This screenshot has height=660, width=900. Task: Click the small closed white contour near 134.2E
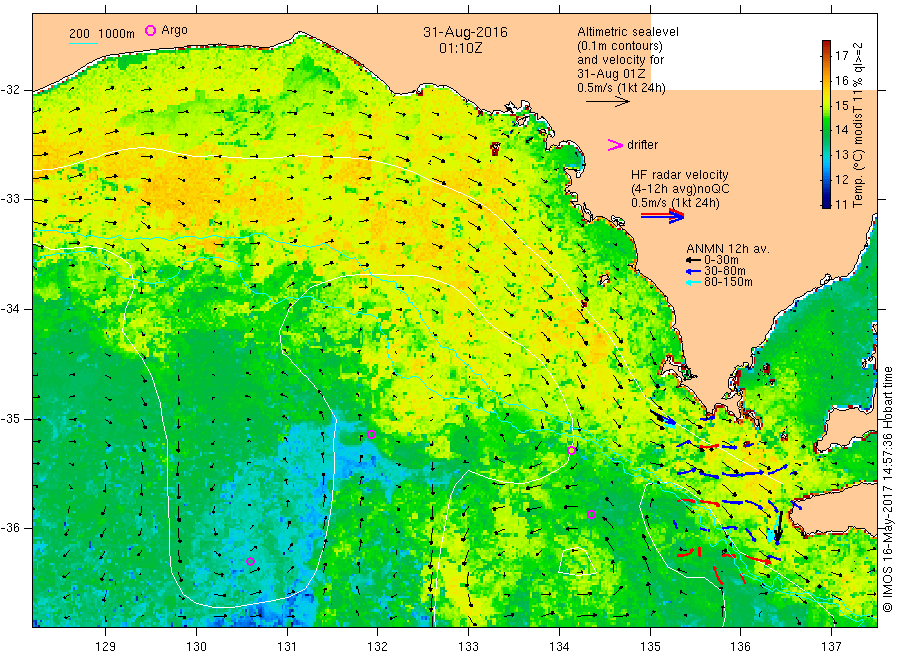[577, 562]
